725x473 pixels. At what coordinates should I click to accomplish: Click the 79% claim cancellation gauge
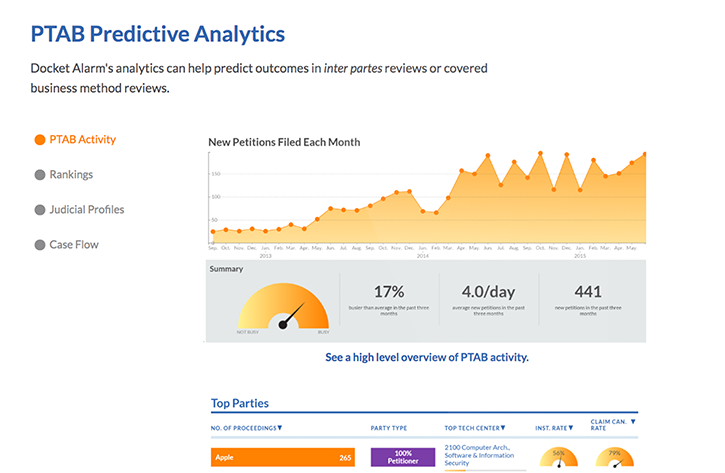click(614, 457)
